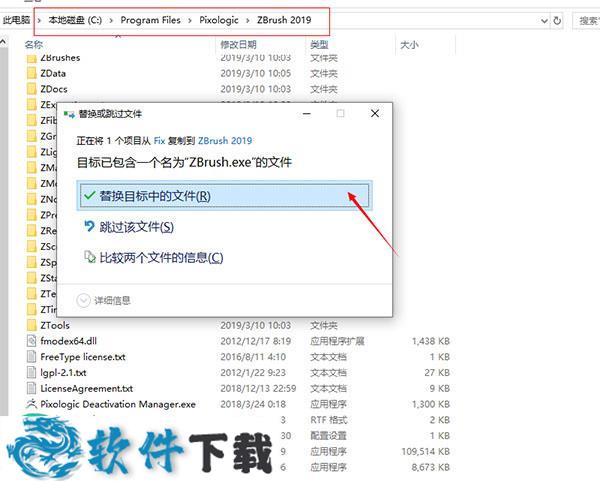Sort by the Name column header
This screenshot has height=481, width=600.
[x=34, y=44]
